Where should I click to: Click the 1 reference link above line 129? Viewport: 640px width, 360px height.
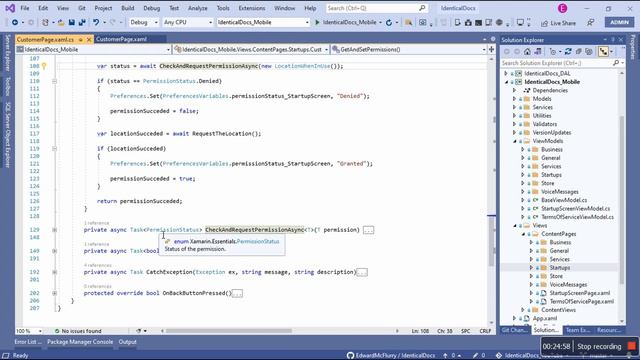coord(96,223)
